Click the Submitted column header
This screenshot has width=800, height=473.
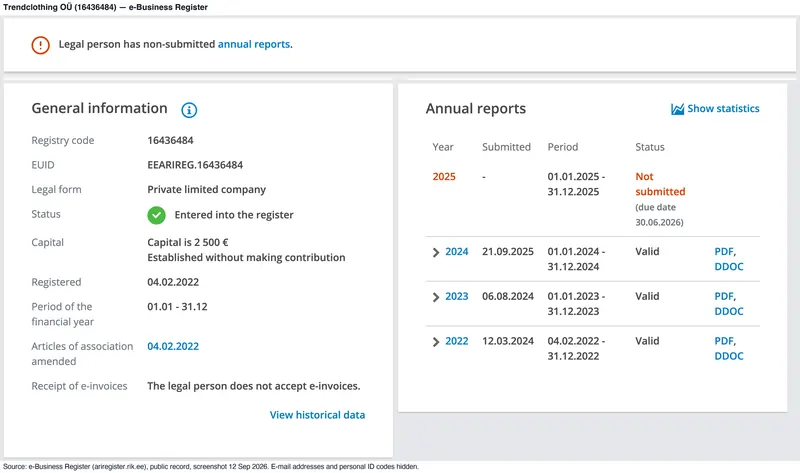click(x=506, y=147)
